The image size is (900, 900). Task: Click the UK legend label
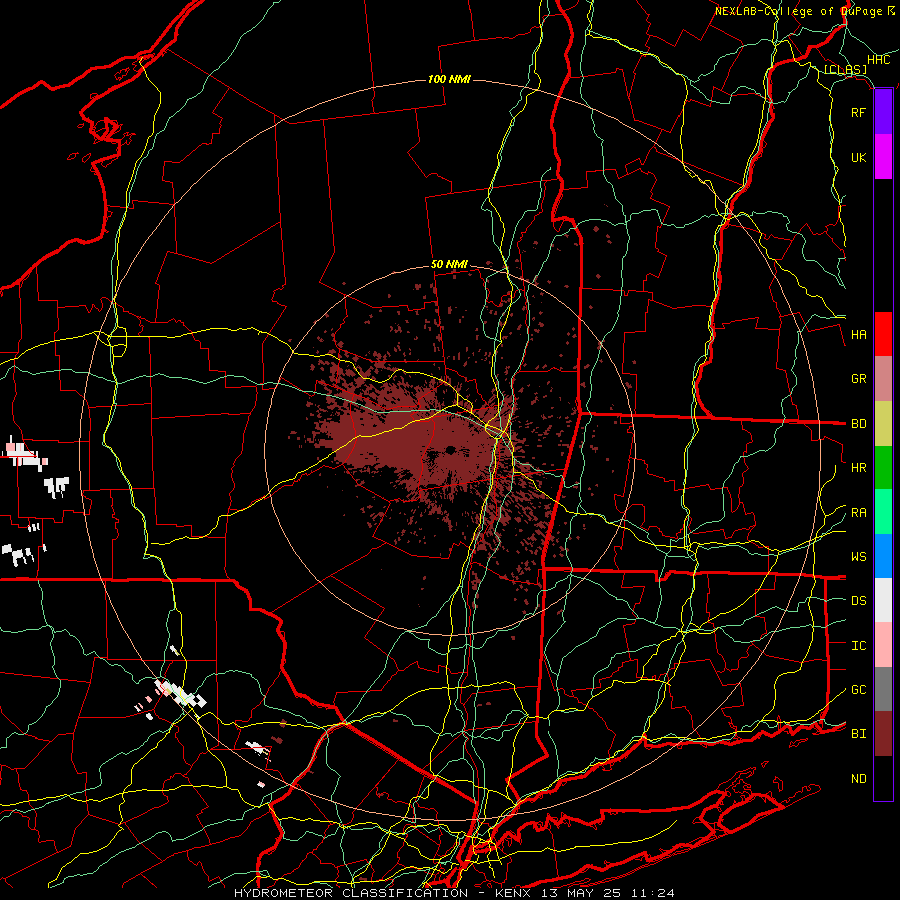click(x=859, y=157)
